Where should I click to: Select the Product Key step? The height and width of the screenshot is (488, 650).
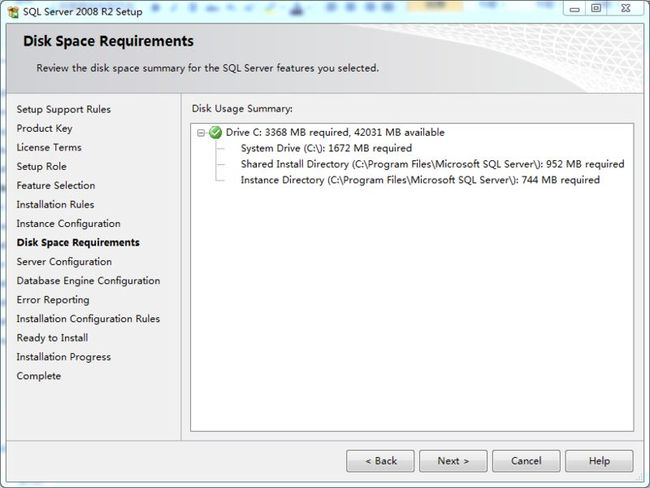click(x=44, y=129)
